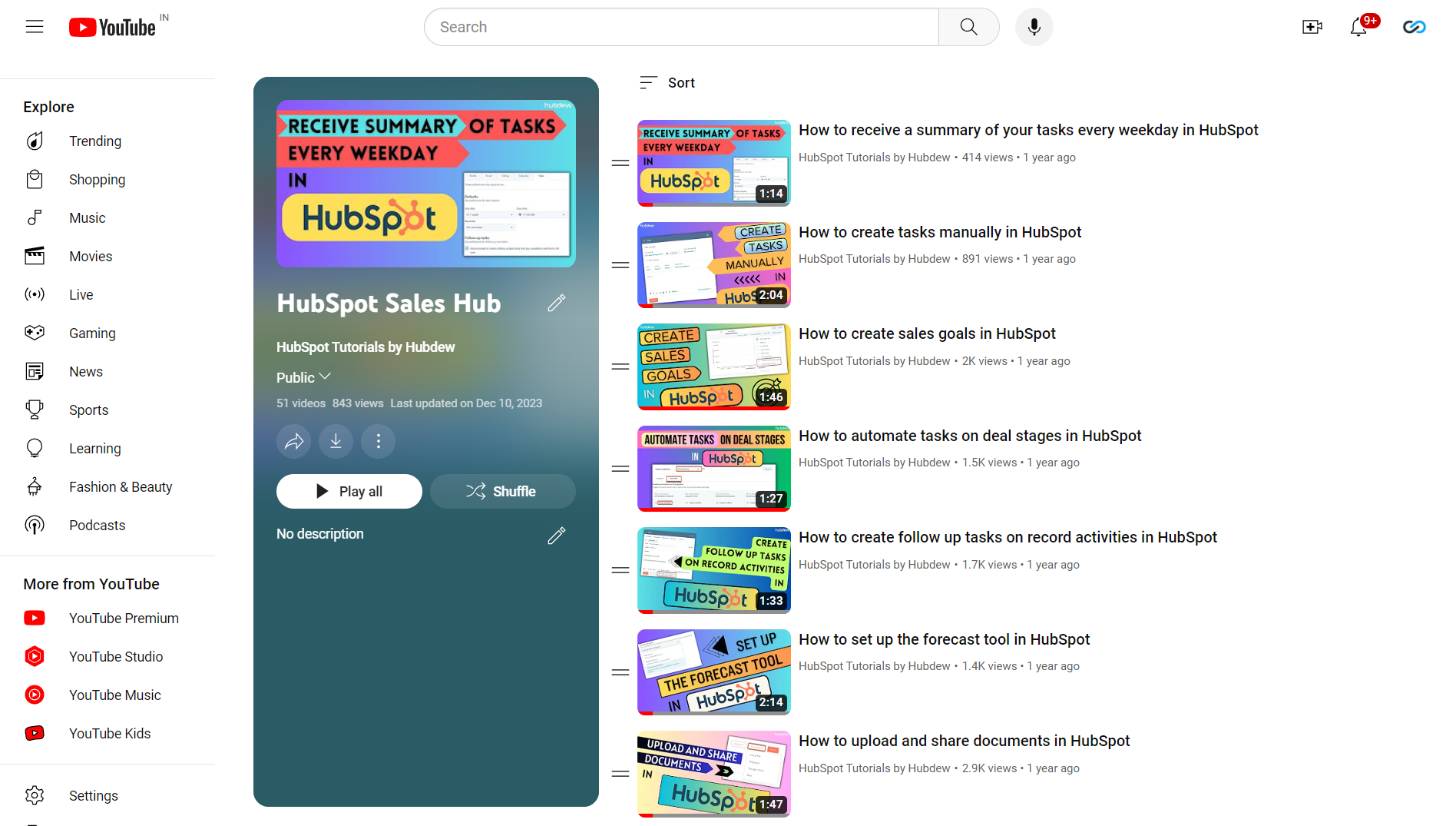Image resolution: width=1456 pixels, height=826 pixels.
Task: Share the HubSpot Sales Hub playlist
Action: click(294, 441)
